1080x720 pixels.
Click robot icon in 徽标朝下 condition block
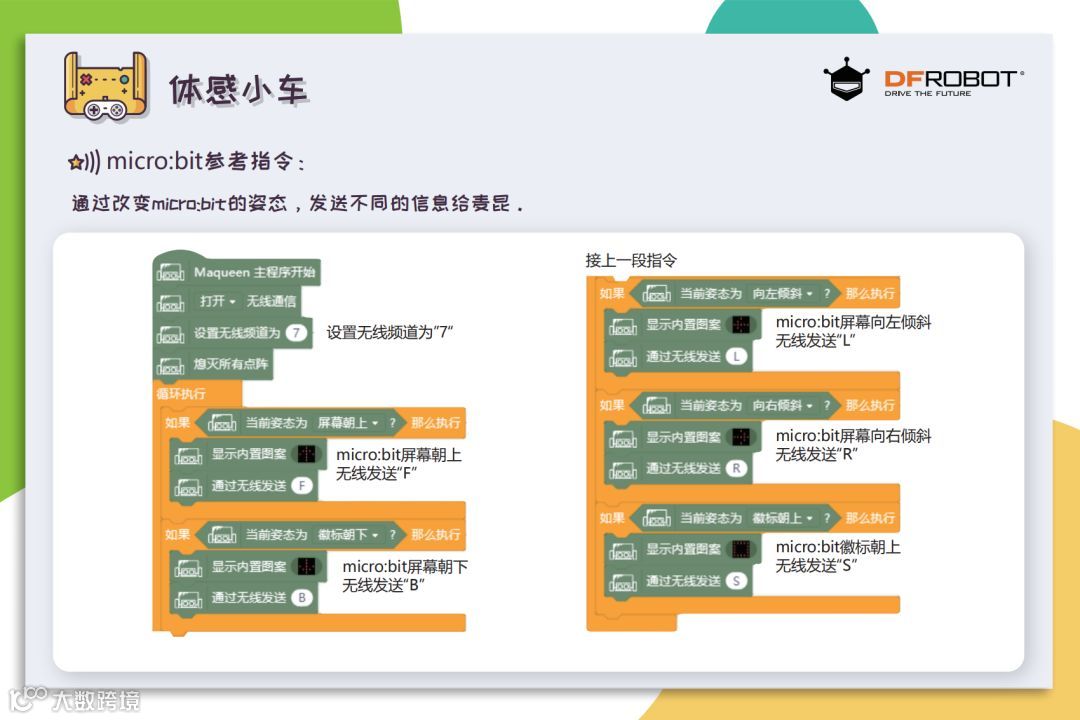coord(222,535)
